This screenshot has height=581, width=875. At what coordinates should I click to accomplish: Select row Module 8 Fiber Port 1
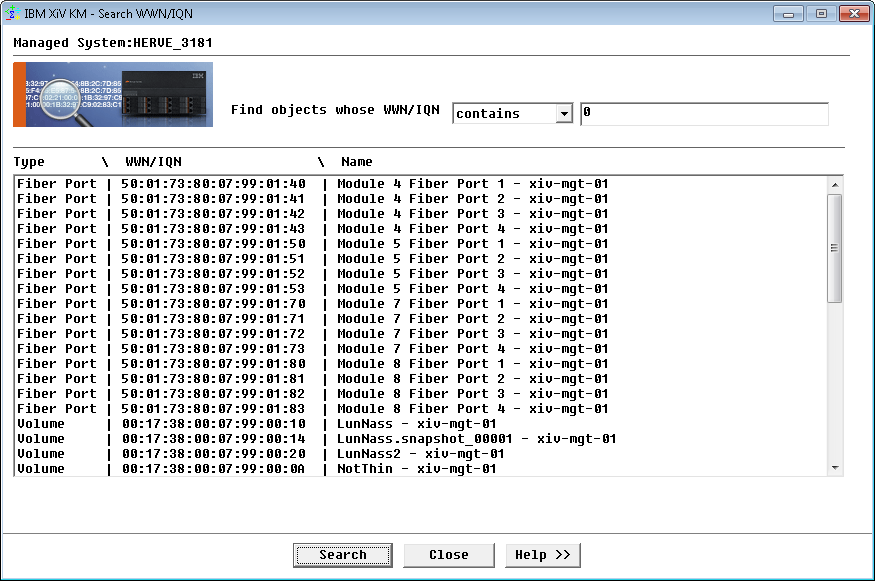point(421,364)
